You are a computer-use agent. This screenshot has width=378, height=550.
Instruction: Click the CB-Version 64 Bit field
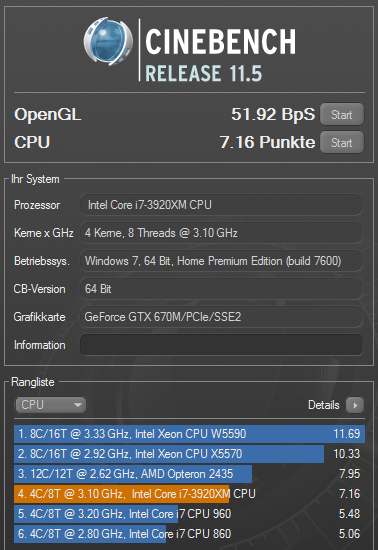[221, 289]
